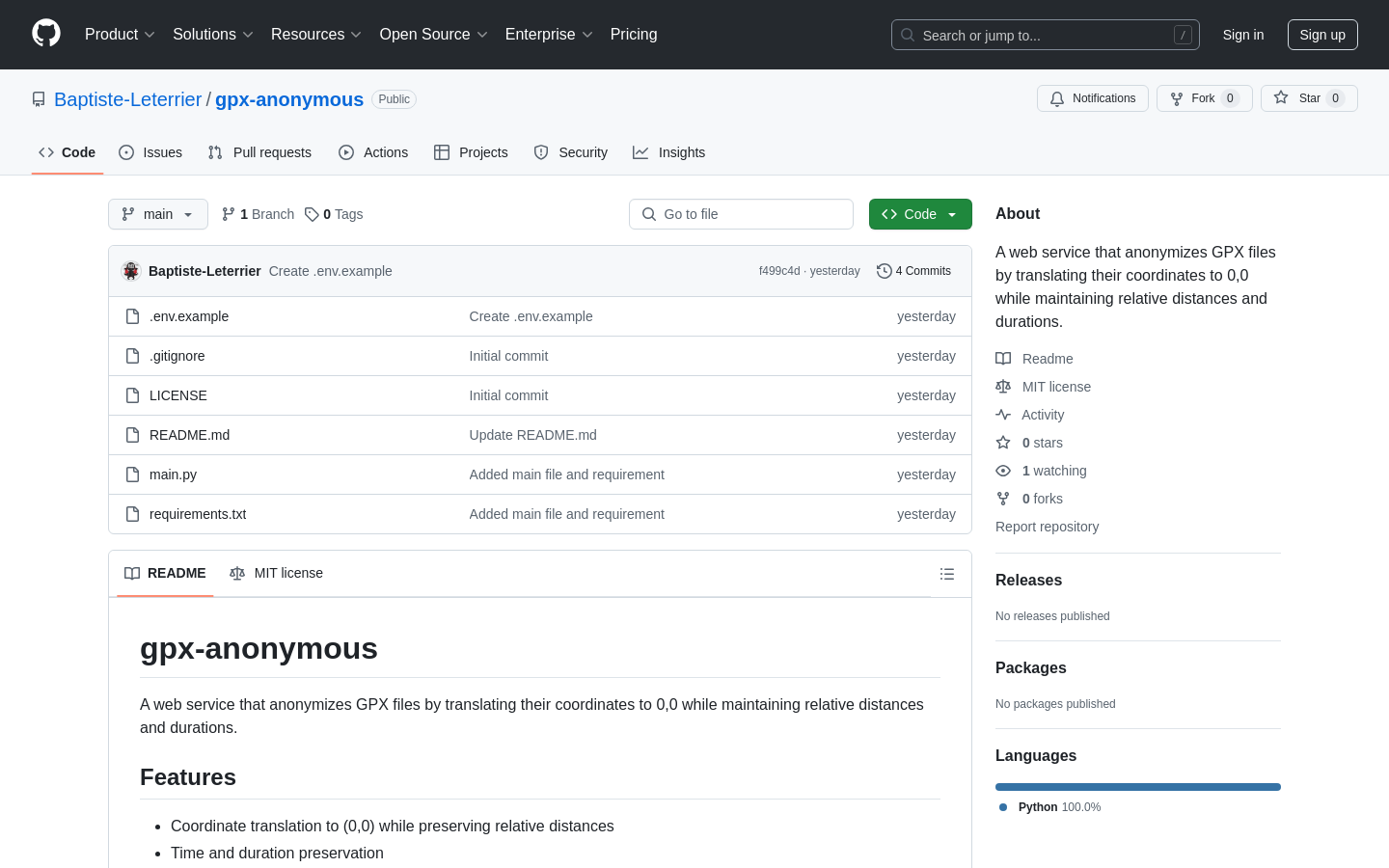Open commit hash f499c4d

pyautogui.click(x=779, y=271)
